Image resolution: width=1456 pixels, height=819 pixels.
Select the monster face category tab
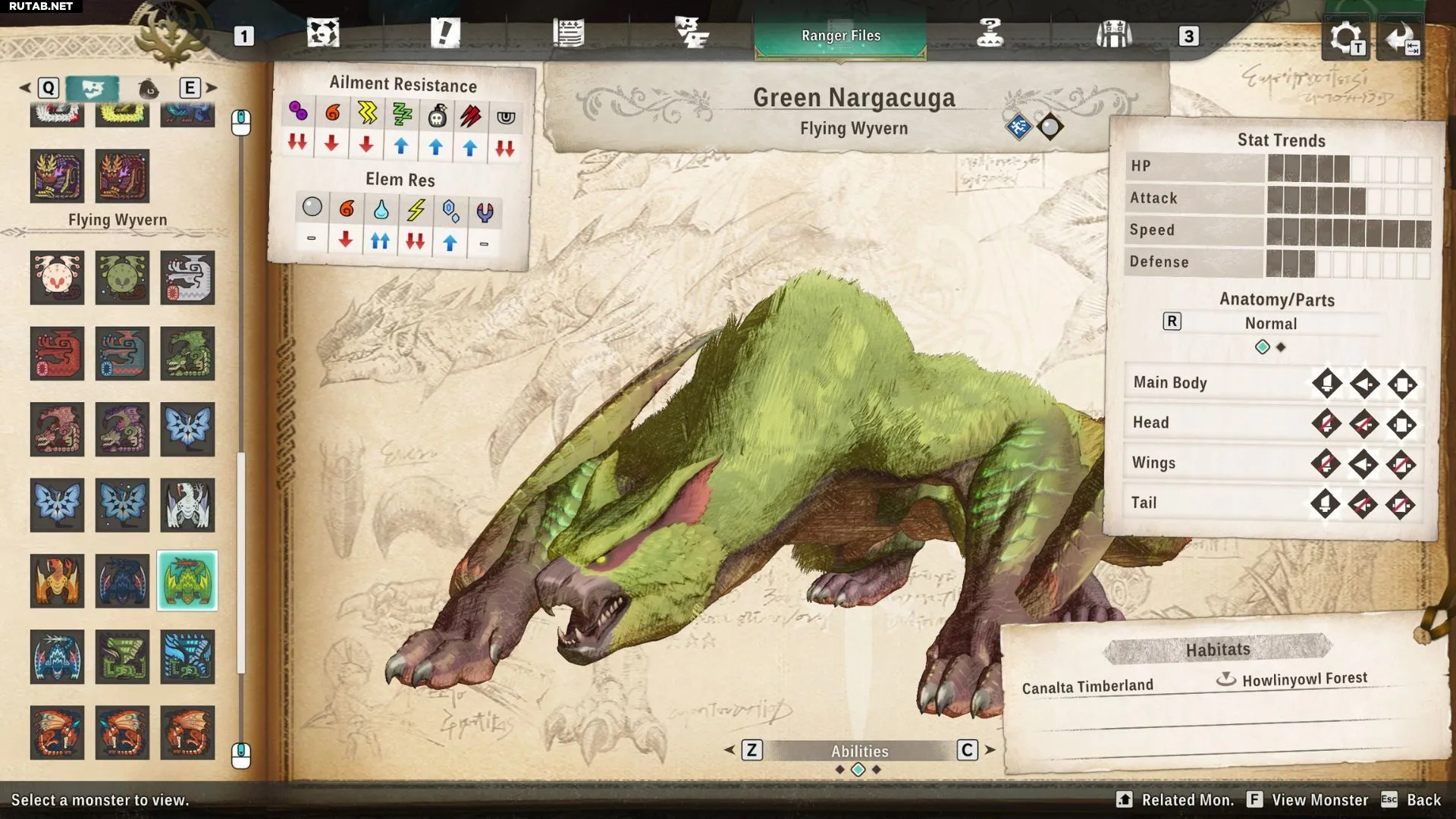(93, 89)
